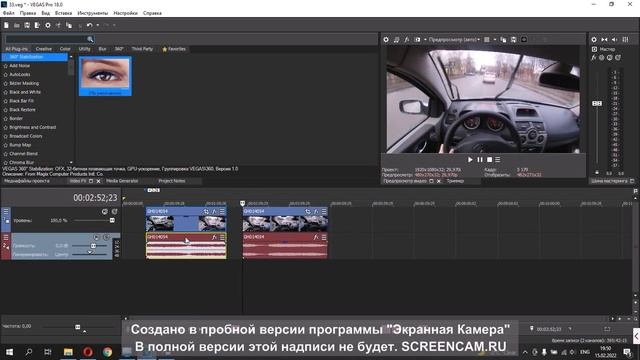This screenshot has width=640, height=360.
Task: Open Event FX on the second audio clip
Action: pyautogui.click(x=316, y=237)
